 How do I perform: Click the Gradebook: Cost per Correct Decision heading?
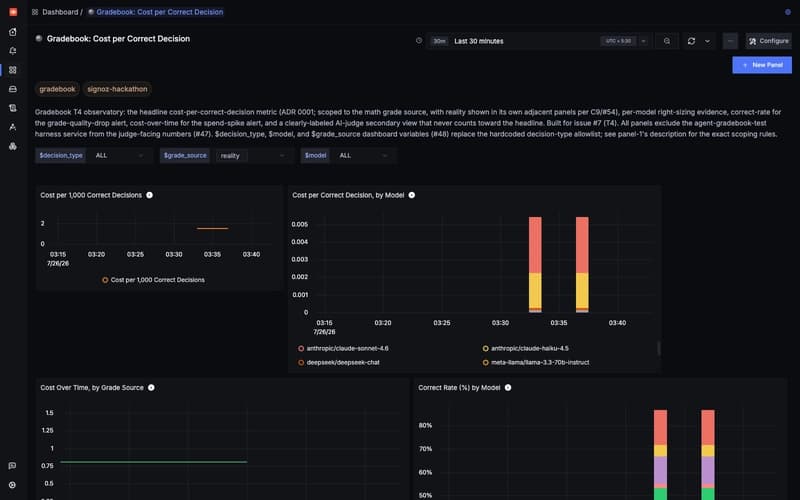tap(118, 39)
